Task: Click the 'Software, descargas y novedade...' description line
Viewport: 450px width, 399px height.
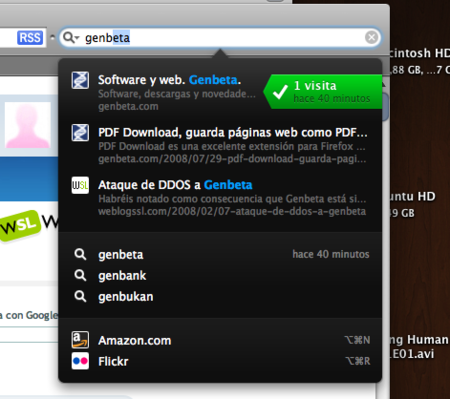Action: 177,94
